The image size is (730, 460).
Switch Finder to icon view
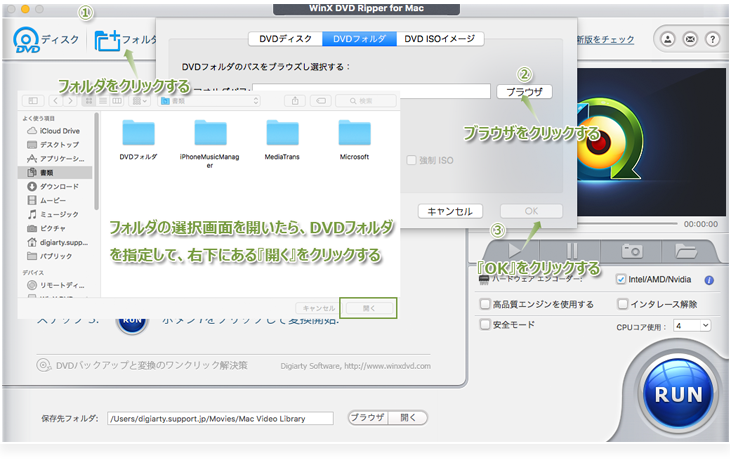[x=89, y=101]
